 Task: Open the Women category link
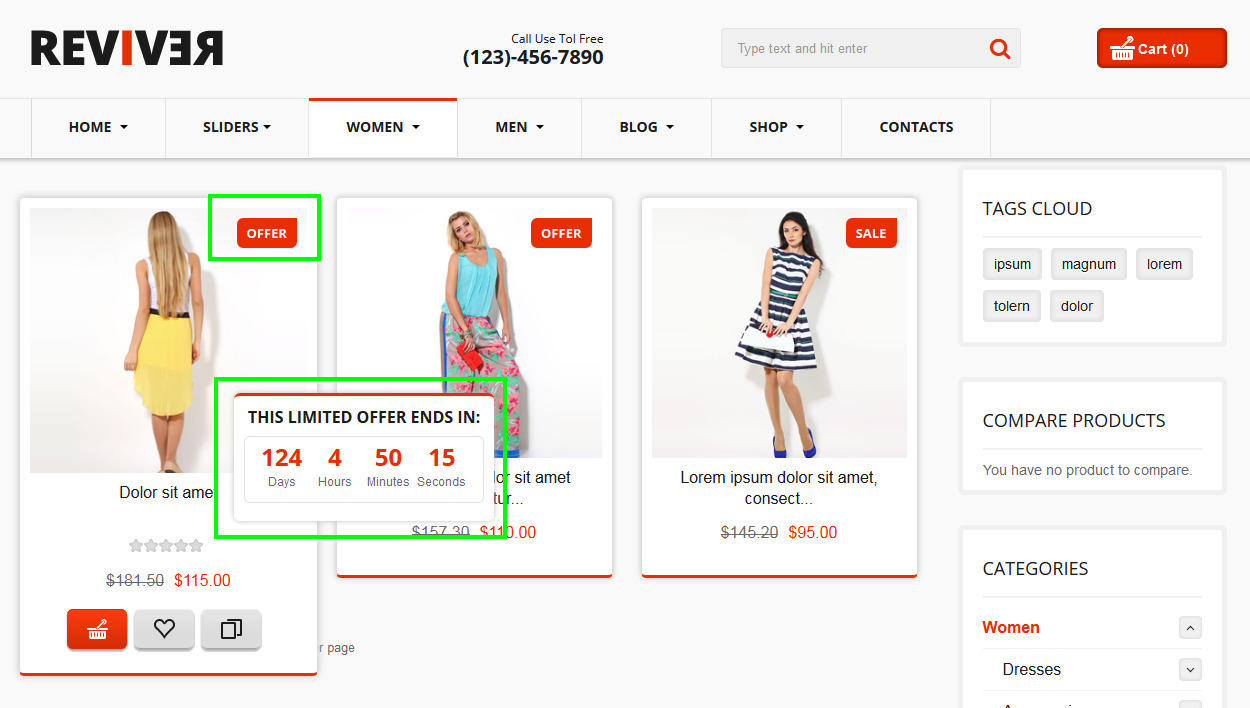coord(1011,627)
